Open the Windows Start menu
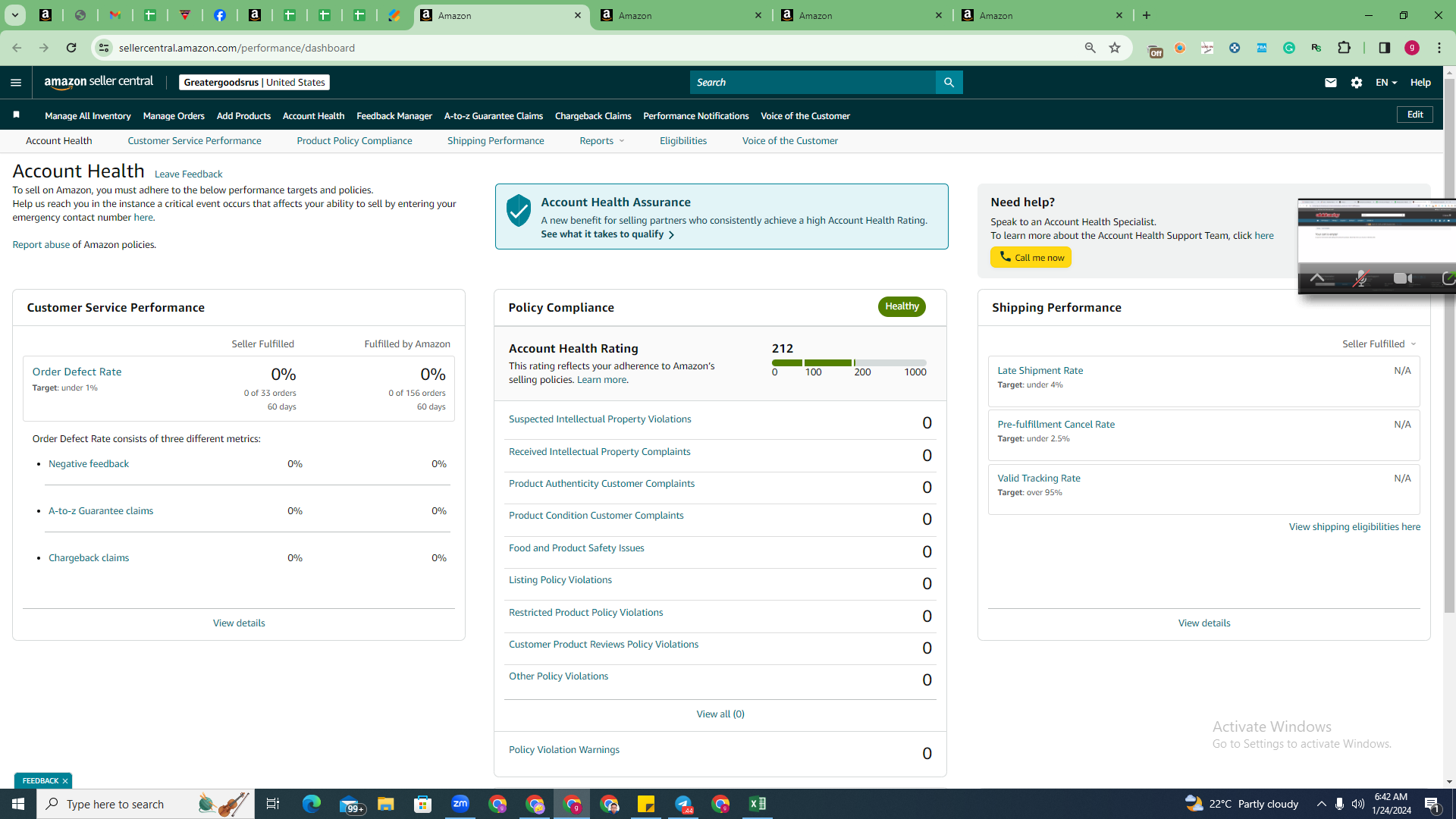Screen dimensions: 1456x819 [x=18, y=804]
